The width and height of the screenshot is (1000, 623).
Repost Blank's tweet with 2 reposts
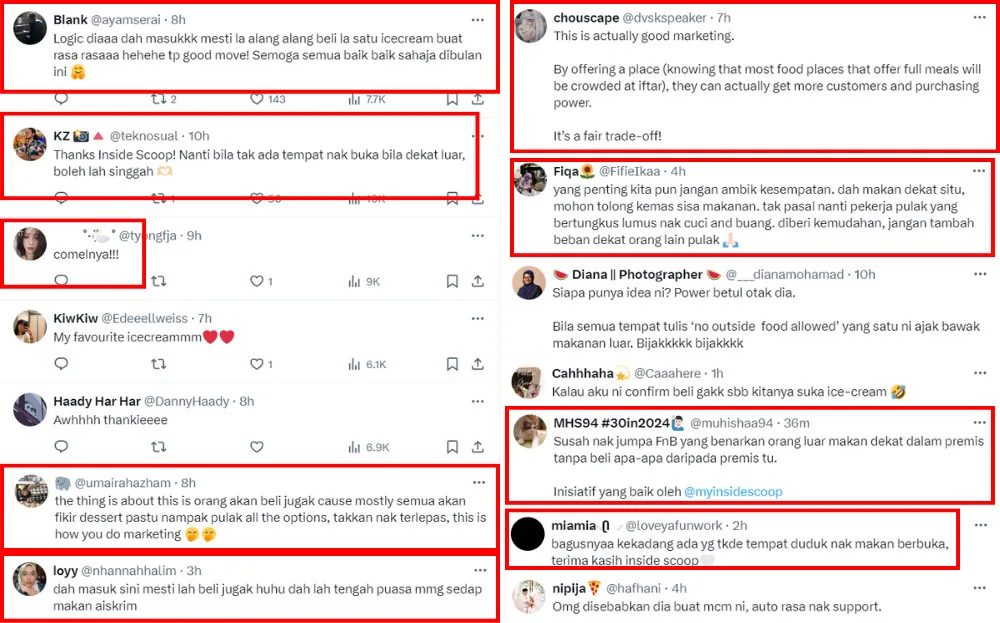pyautogui.click(x=158, y=99)
